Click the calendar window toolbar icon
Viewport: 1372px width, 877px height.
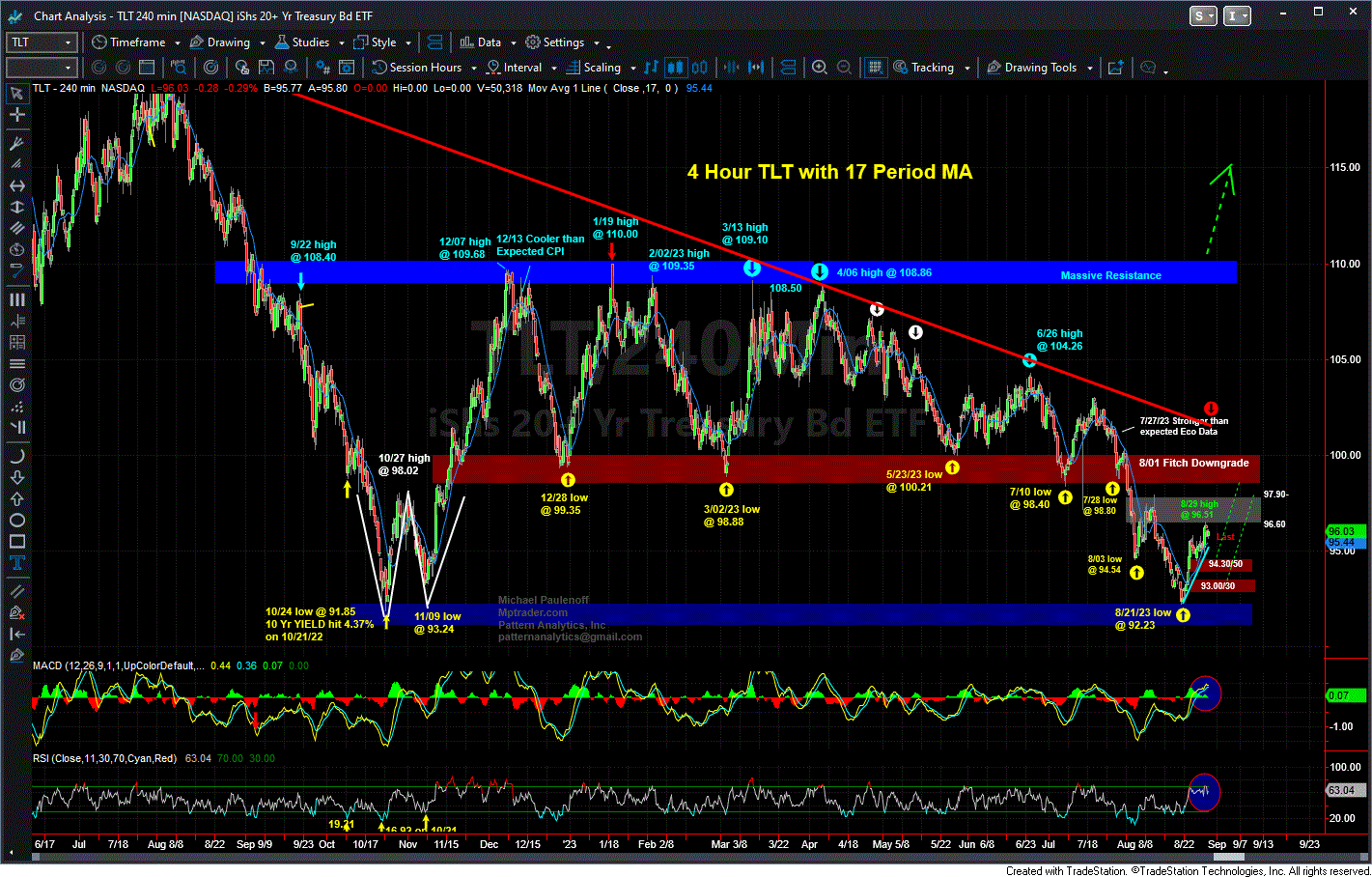(x=147, y=68)
